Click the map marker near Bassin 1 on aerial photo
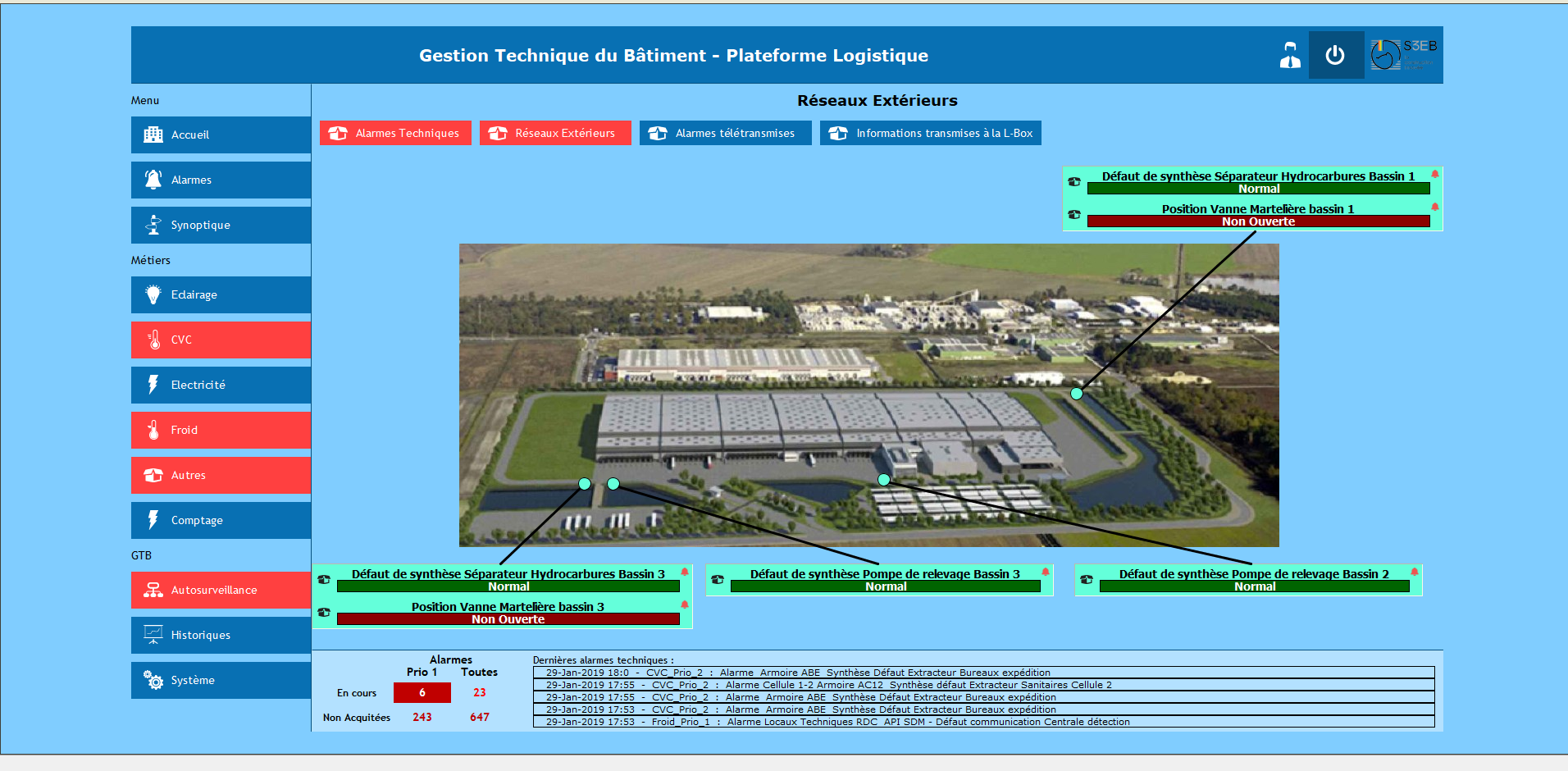The height and width of the screenshot is (771, 1568). click(1077, 394)
